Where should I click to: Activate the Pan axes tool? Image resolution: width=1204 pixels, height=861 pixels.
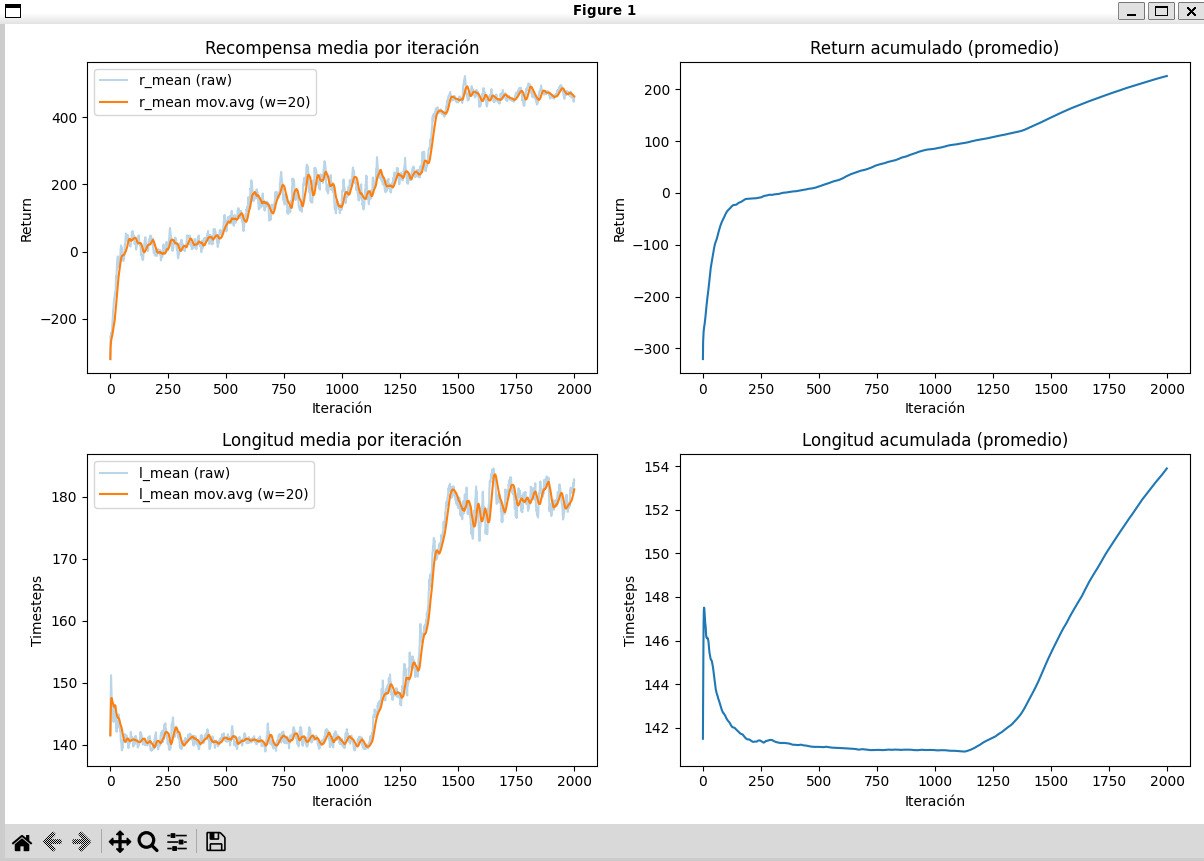tap(119, 842)
